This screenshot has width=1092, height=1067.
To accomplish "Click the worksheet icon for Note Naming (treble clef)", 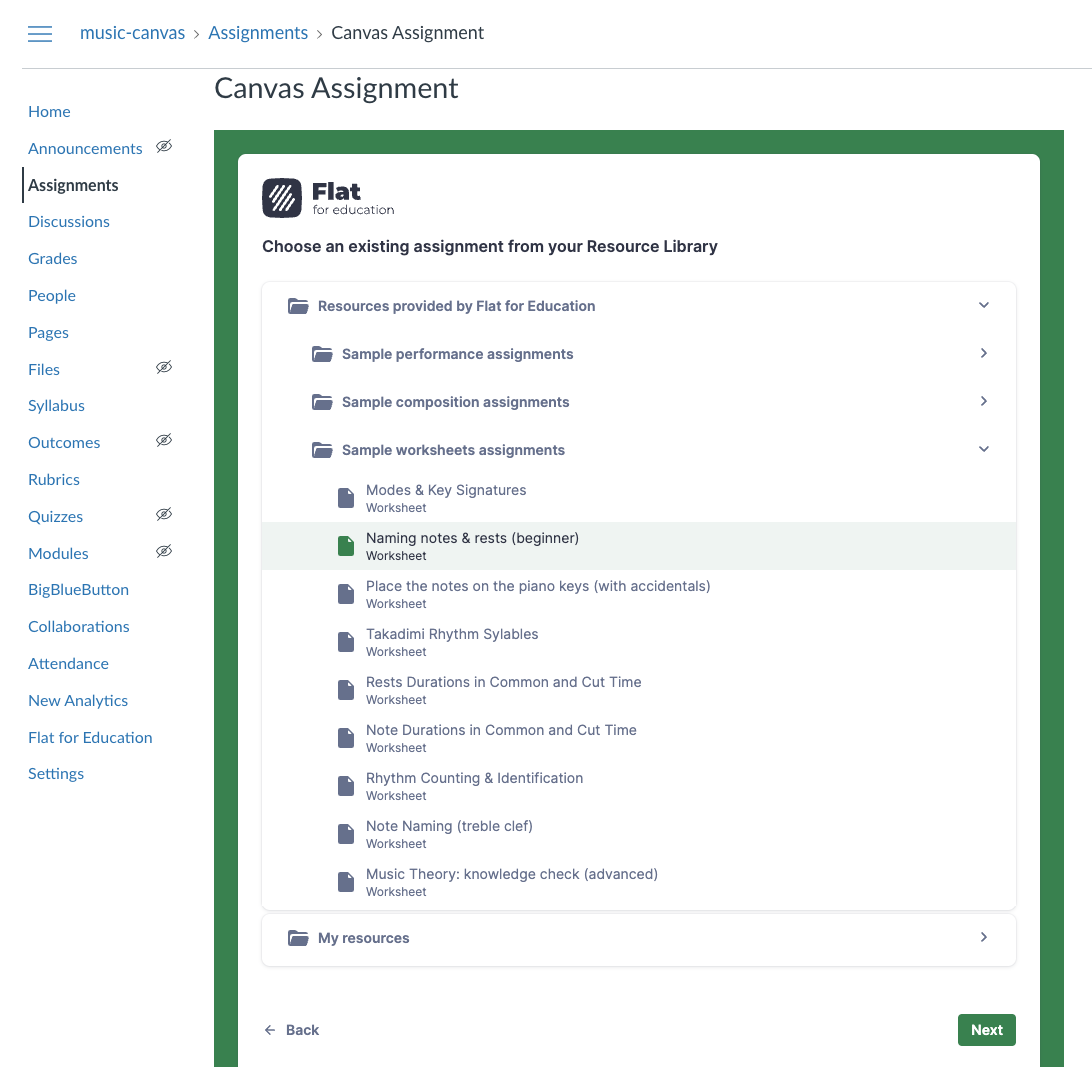I will coord(346,833).
